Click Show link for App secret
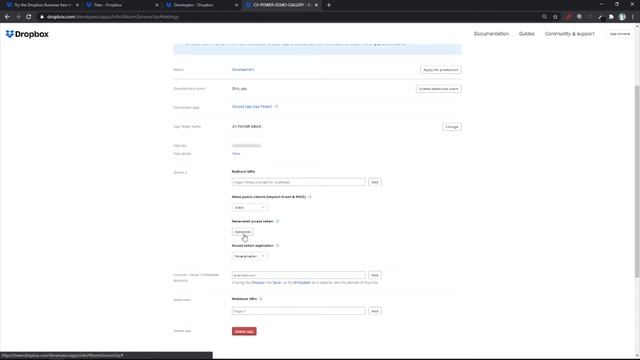 point(236,153)
